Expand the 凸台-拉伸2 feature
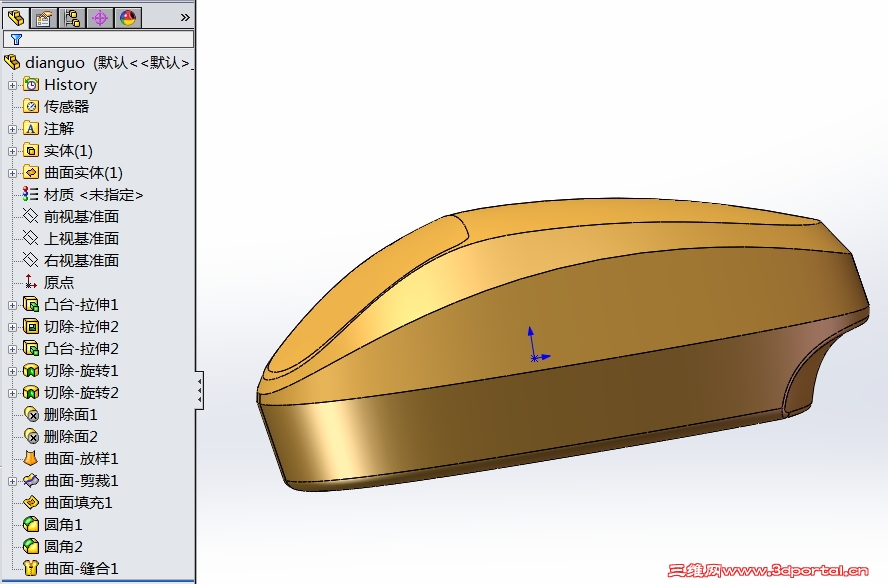This screenshot has height=584, width=888. (12, 349)
